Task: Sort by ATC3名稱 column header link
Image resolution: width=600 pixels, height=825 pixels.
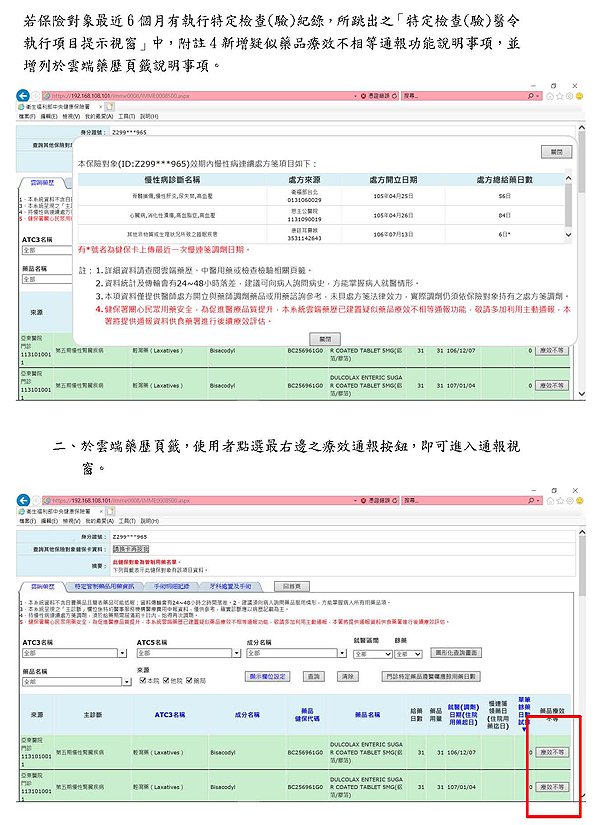Action: click(170, 715)
